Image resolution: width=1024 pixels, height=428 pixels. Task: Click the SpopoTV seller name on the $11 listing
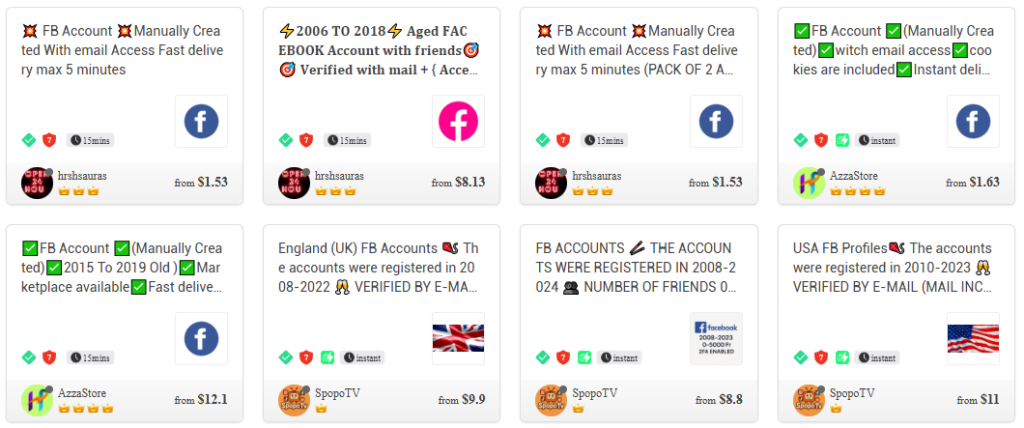[x=852, y=393]
